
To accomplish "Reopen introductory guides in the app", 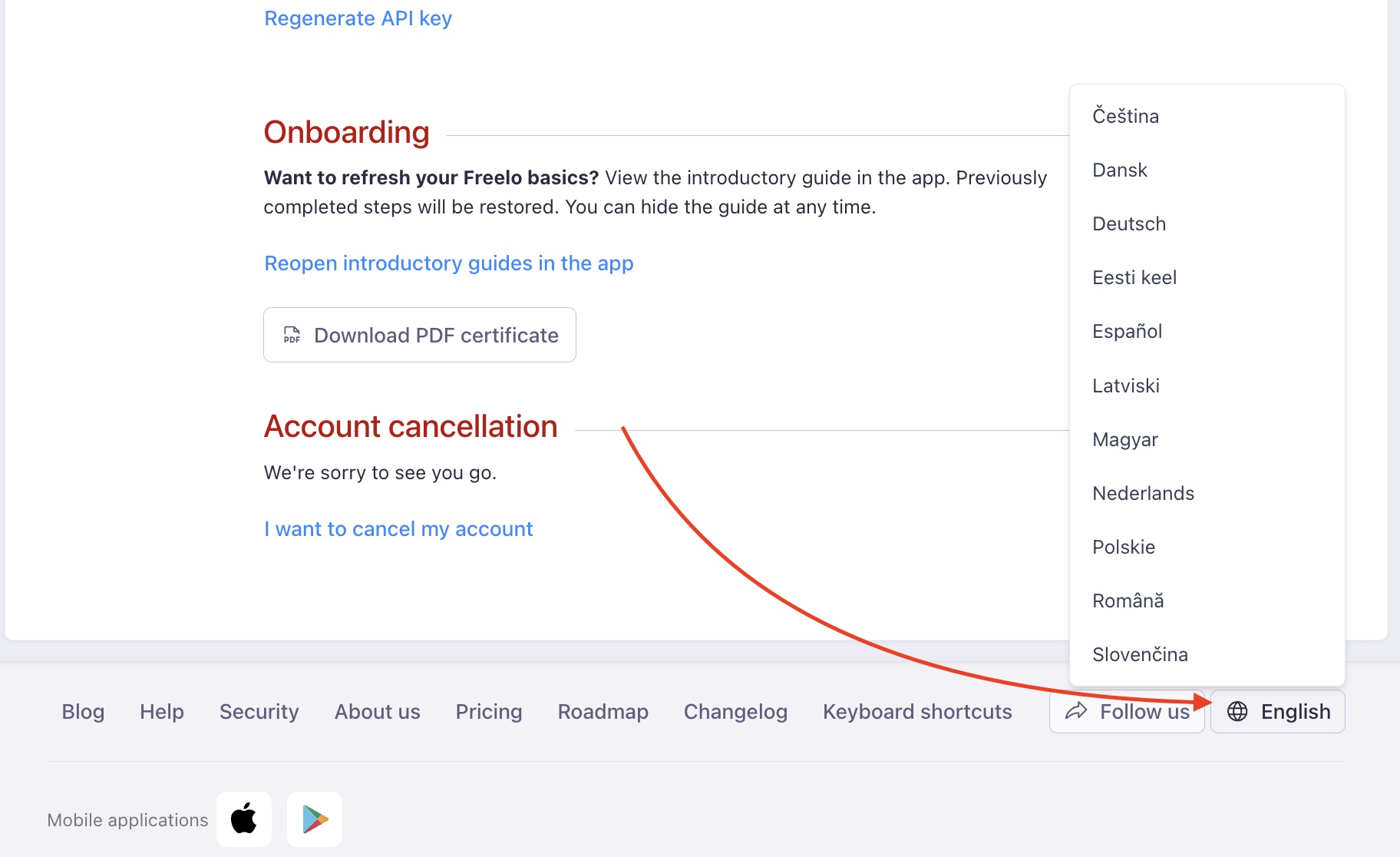I will pos(448,263).
